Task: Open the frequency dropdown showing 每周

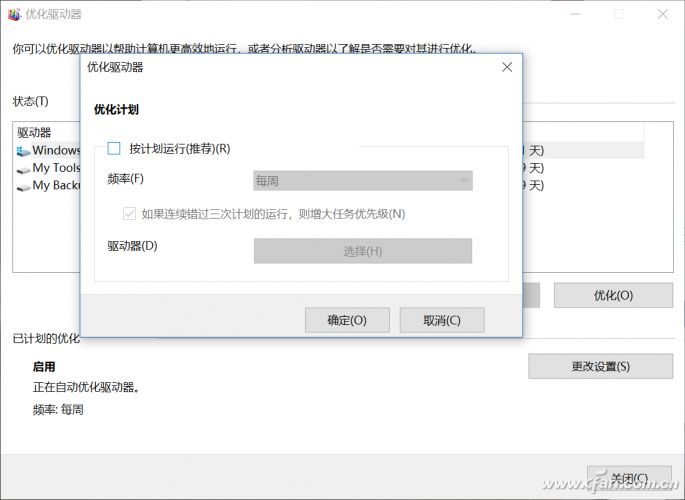Action: coord(363,180)
